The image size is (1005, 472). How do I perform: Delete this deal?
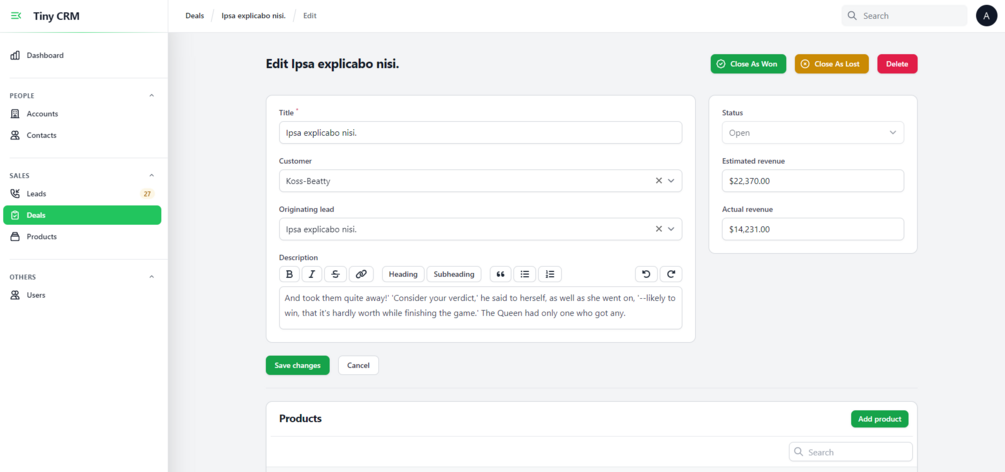(897, 64)
